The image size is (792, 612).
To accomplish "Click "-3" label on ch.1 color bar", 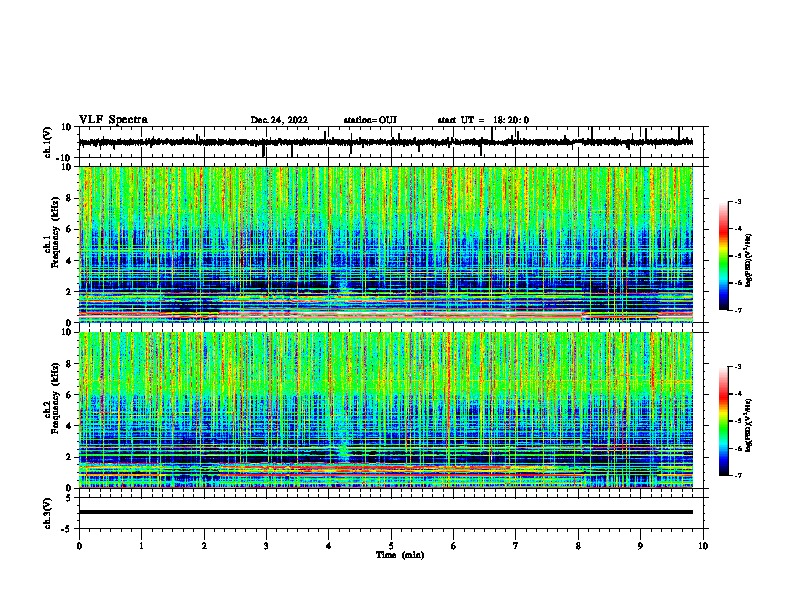I will 737,201.
